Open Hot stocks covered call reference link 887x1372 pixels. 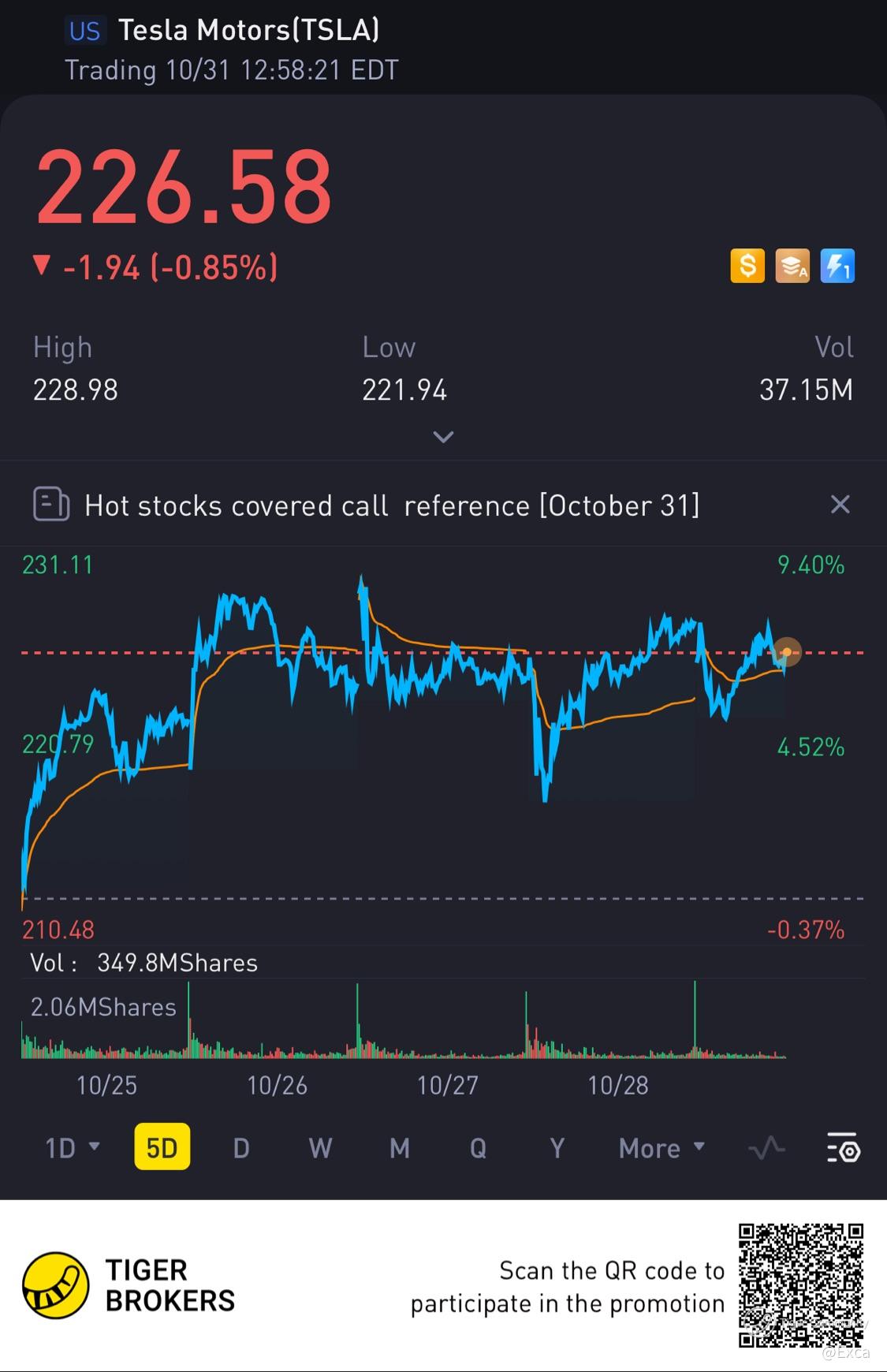coord(392,505)
